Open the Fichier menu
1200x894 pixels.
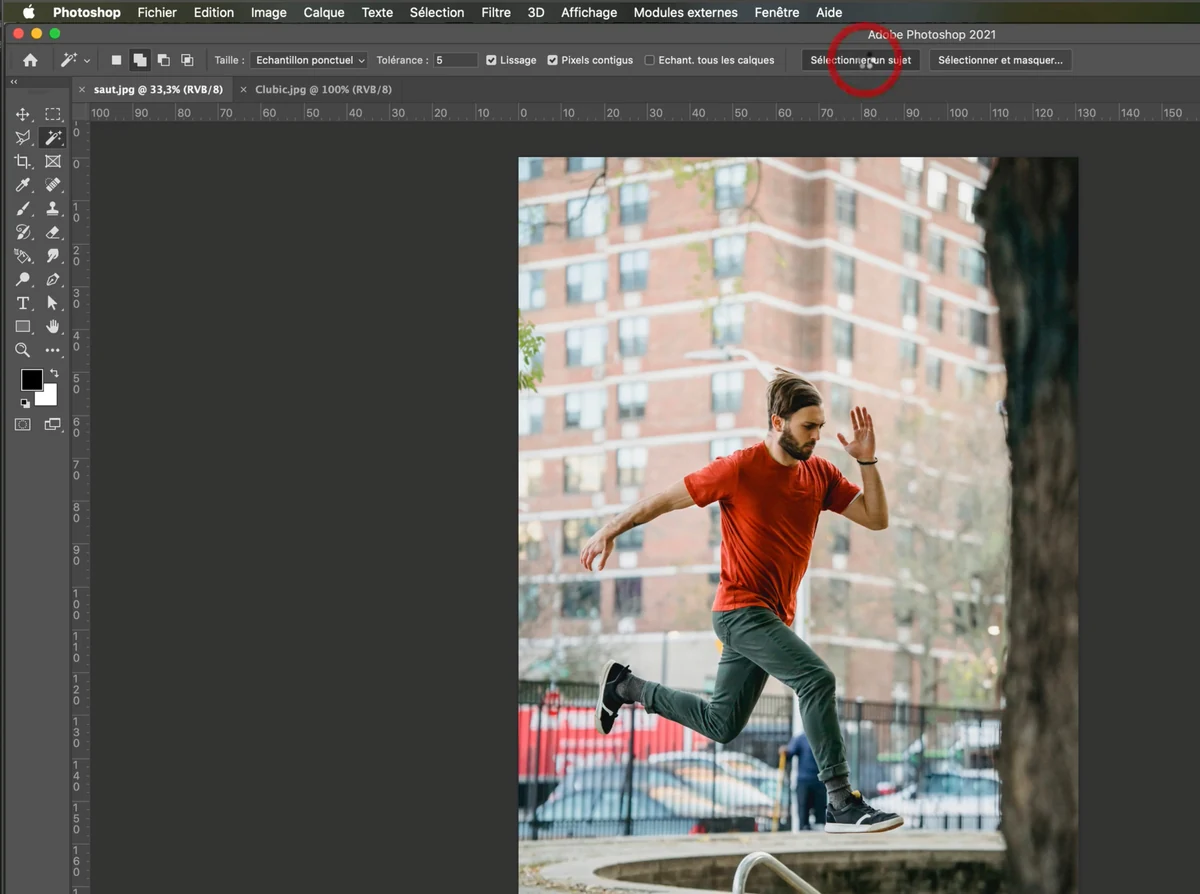[x=157, y=13]
